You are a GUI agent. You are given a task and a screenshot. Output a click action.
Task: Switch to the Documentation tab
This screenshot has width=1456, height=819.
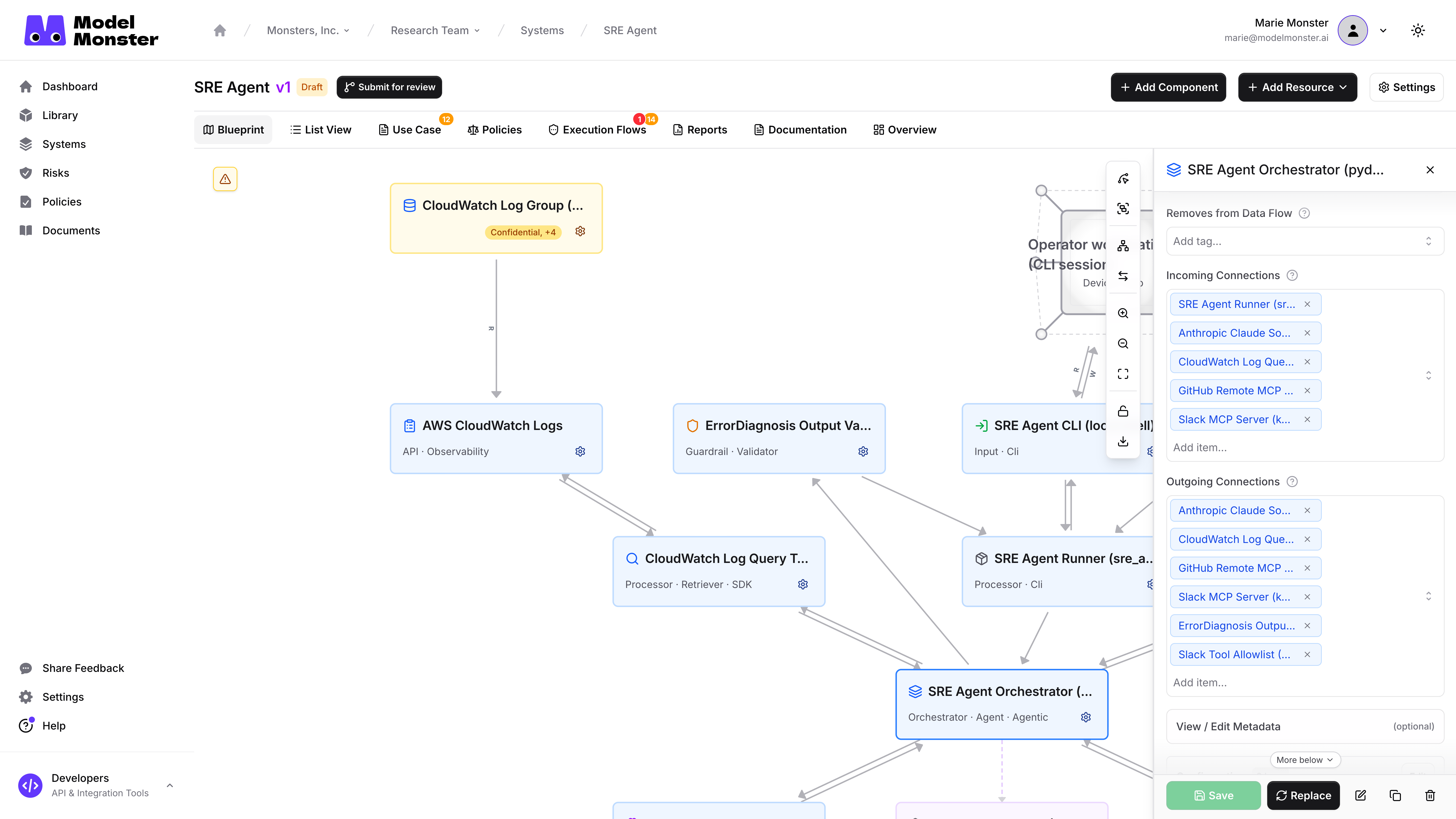800,129
